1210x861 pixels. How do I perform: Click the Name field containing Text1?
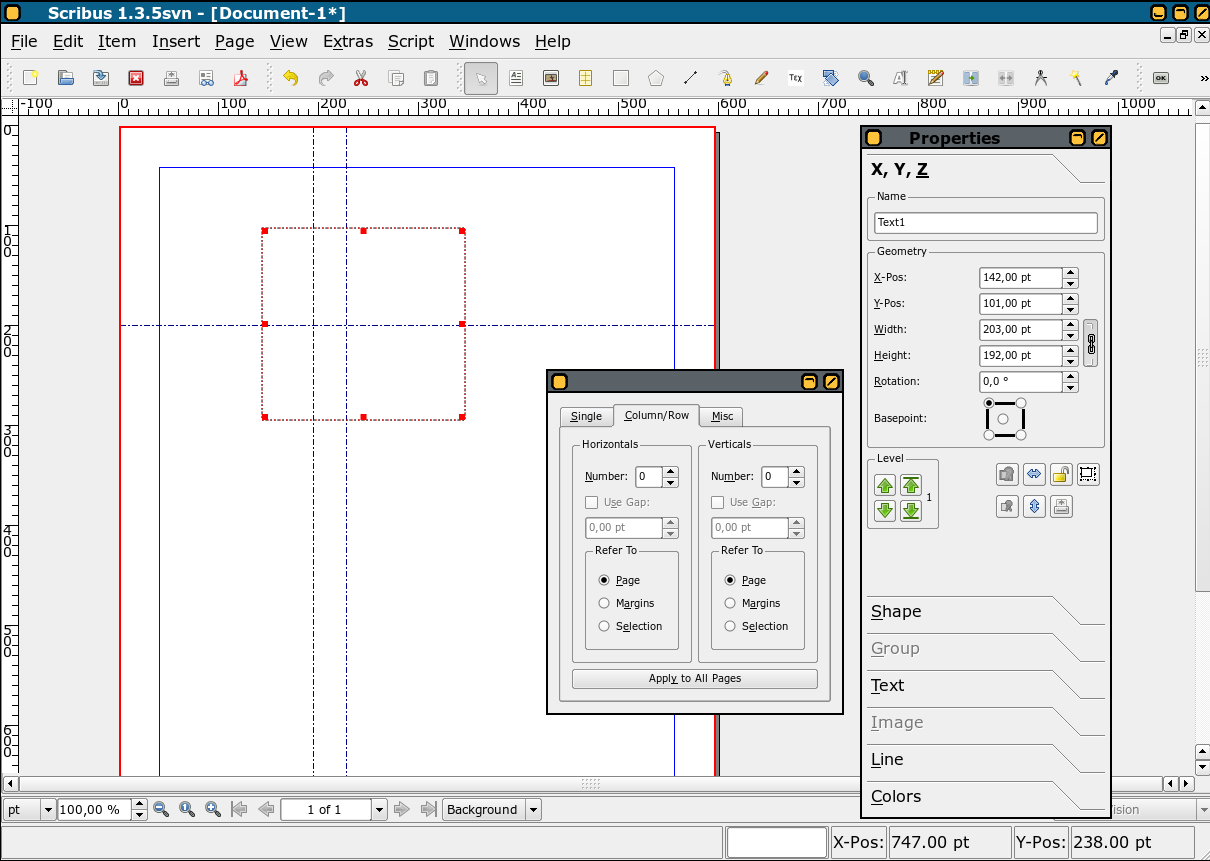(986, 223)
